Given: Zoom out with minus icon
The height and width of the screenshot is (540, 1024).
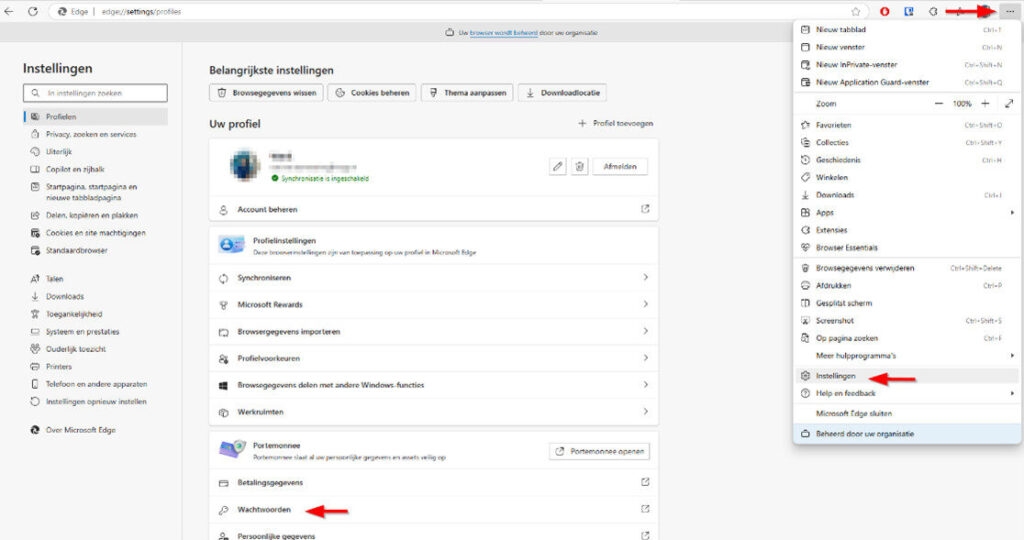Looking at the screenshot, I should (x=938, y=103).
